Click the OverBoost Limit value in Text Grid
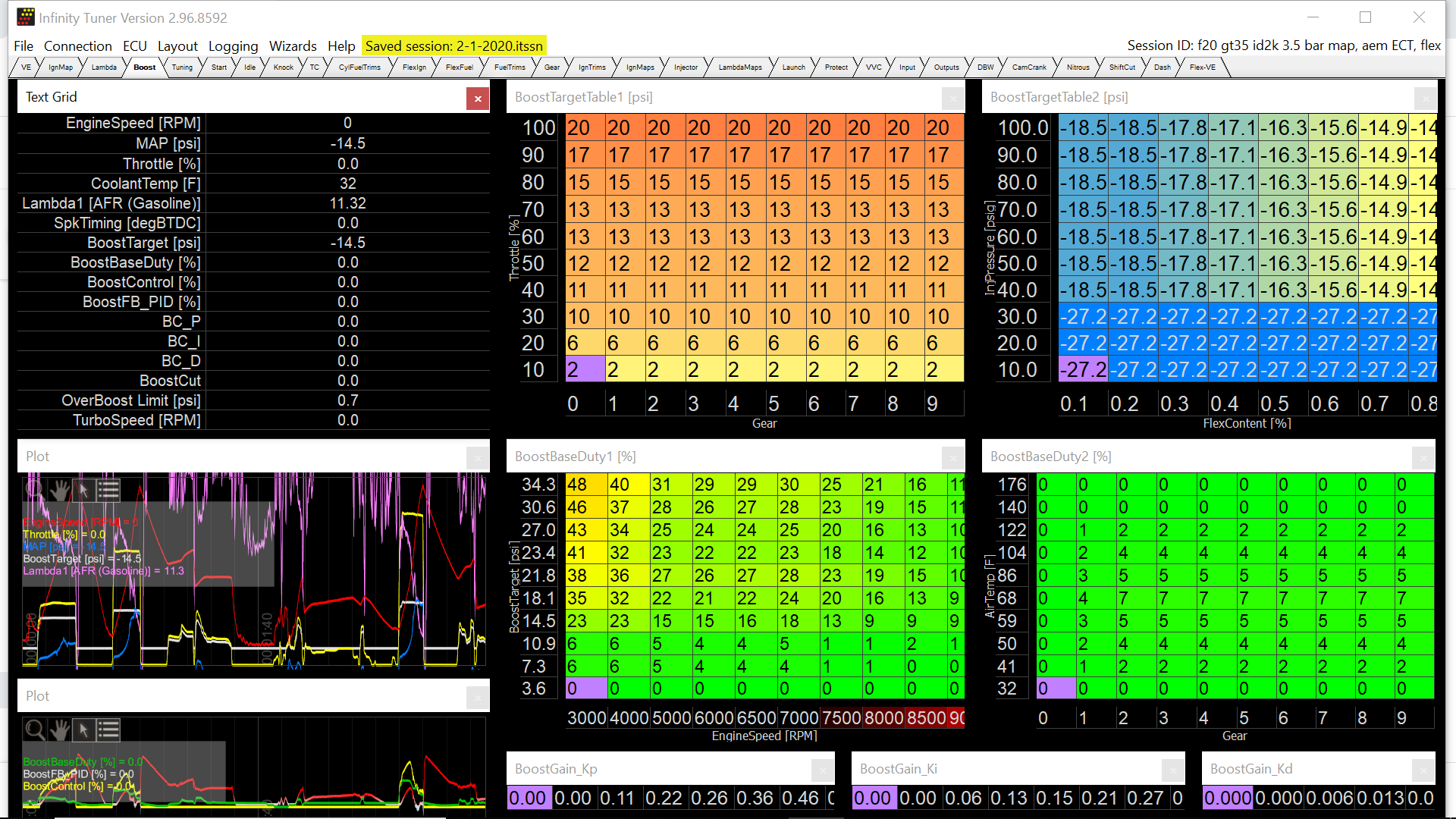 (x=347, y=400)
